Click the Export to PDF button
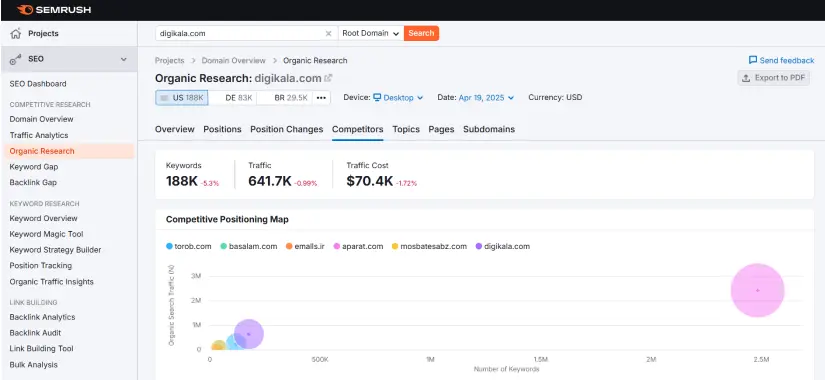Screen dimensions: 825x380 coord(773,78)
